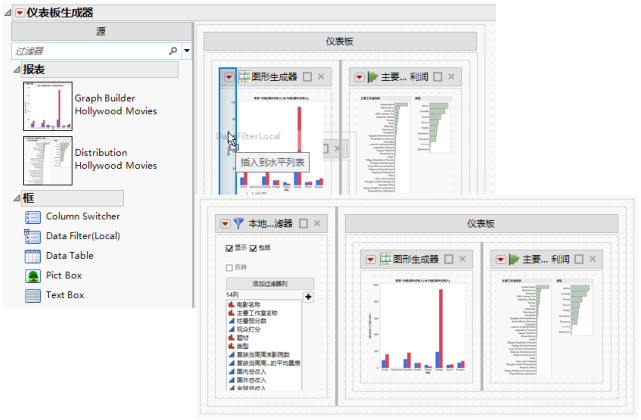Toggle the square box of 主要...利润 near the drag tooltip
The height and width of the screenshot is (420, 641).
coord(437,76)
